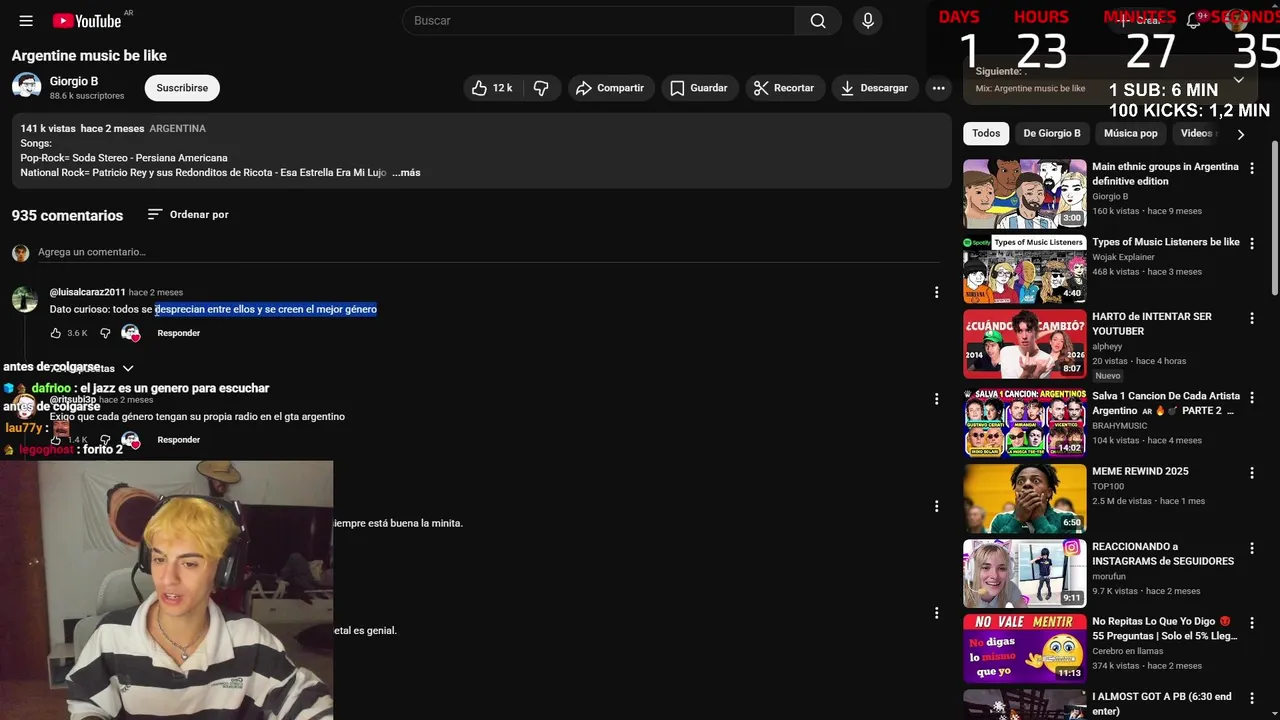Show more filter chips with arrow
The image size is (1280, 720).
pyautogui.click(x=1240, y=134)
